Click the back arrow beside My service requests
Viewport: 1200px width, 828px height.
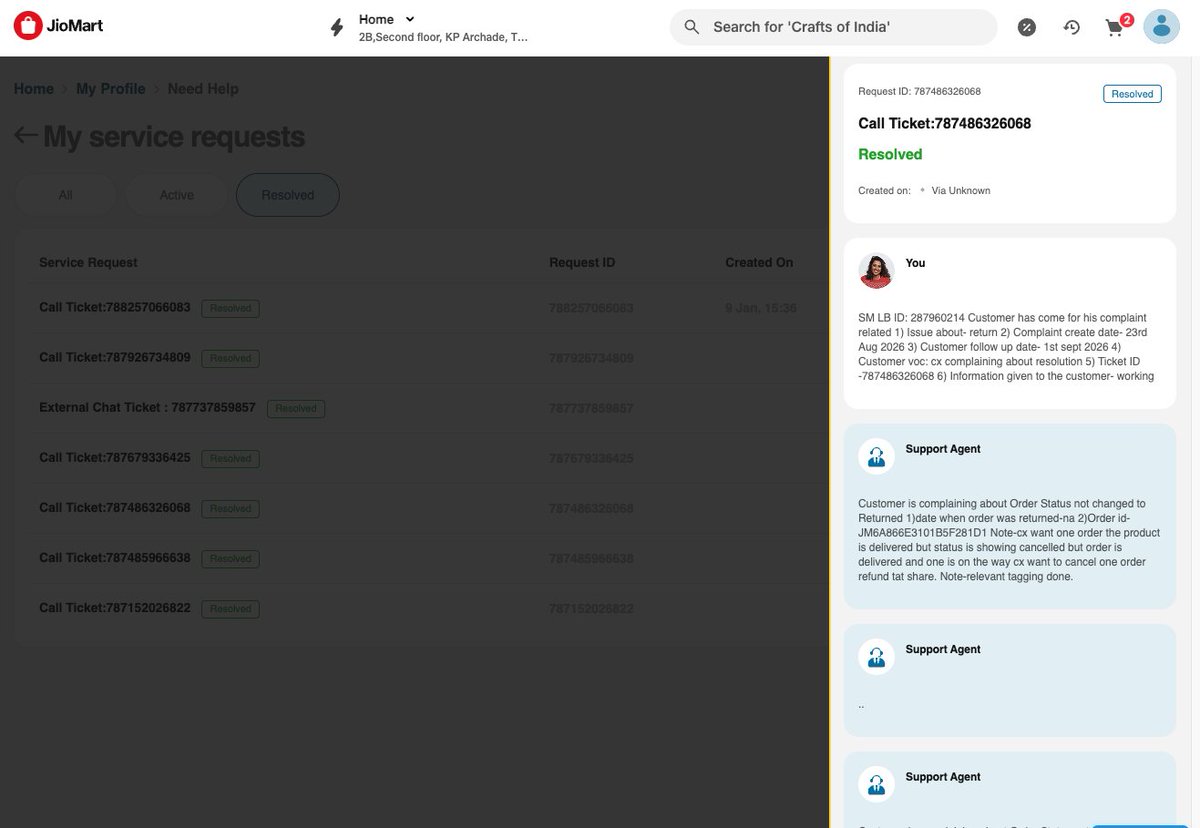(x=26, y=136)
